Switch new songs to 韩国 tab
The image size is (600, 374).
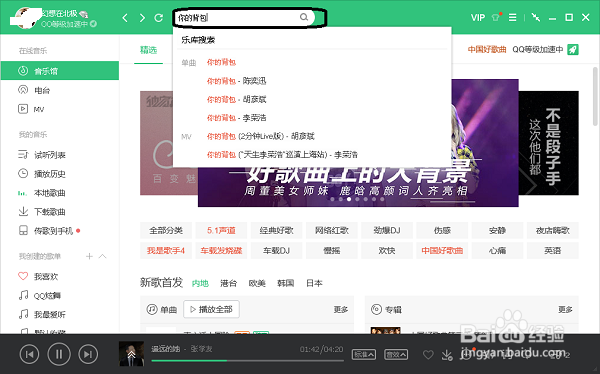285,283
